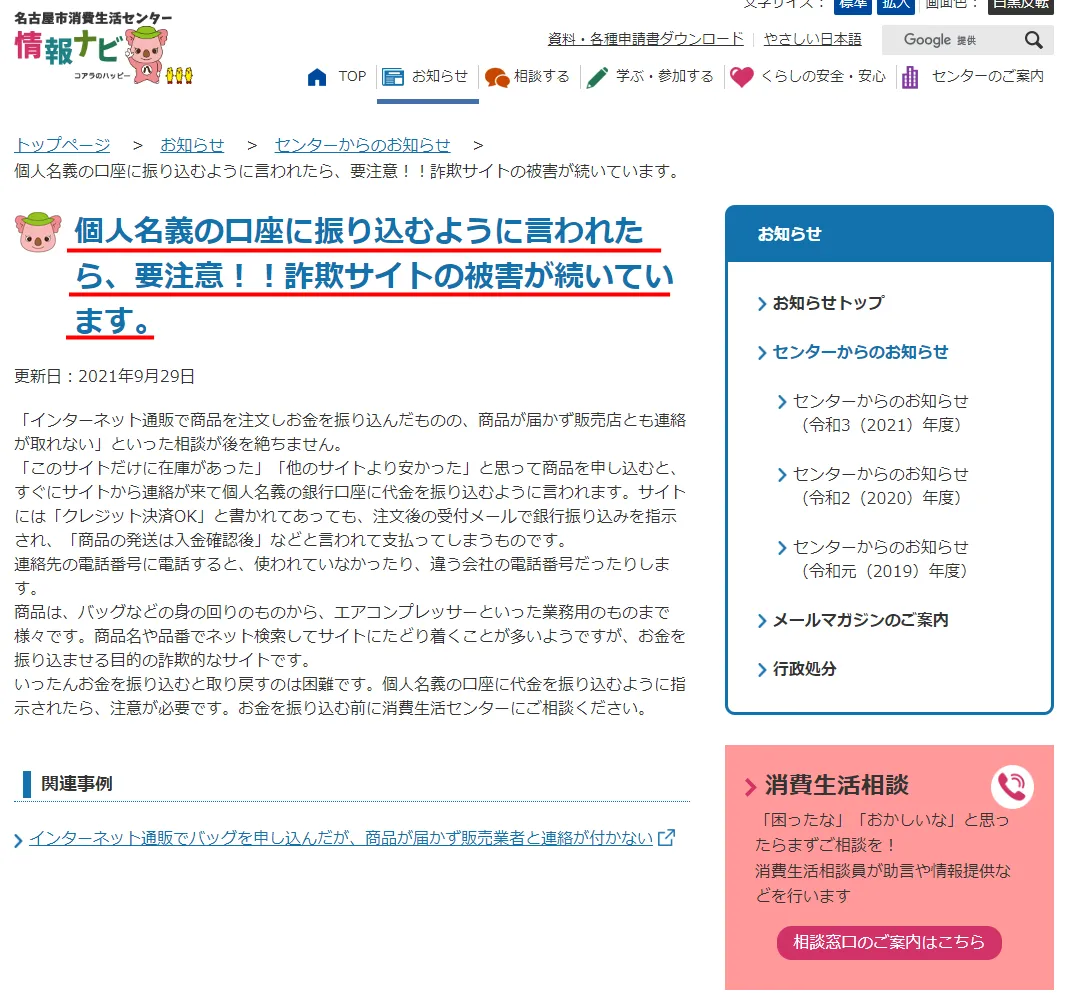The image size is (1066, 1007).
Task: Open メールマガジンのご案内 in sidebar
Action: click(859, 620)
